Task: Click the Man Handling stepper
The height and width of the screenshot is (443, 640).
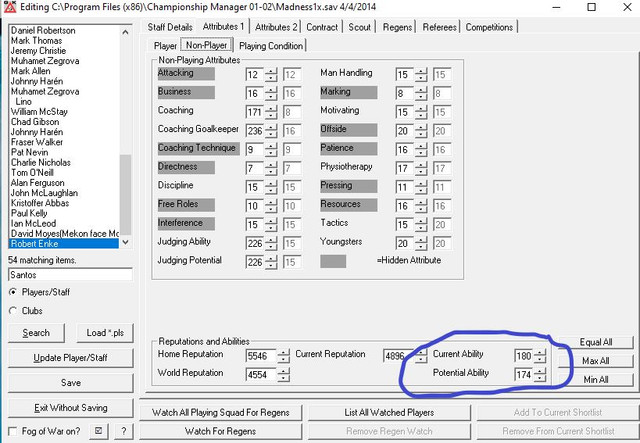Action: [x=421, y=75]
